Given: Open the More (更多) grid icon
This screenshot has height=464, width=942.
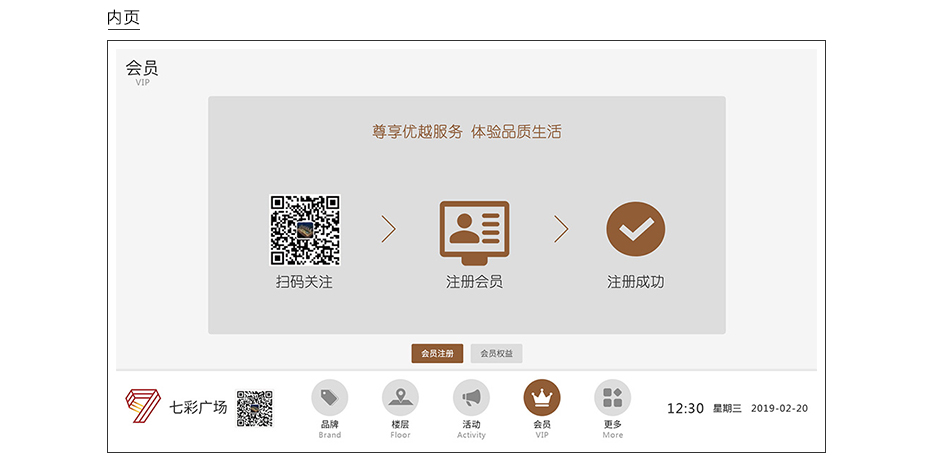Looking at the screenshot, I should tap(613, 398).
